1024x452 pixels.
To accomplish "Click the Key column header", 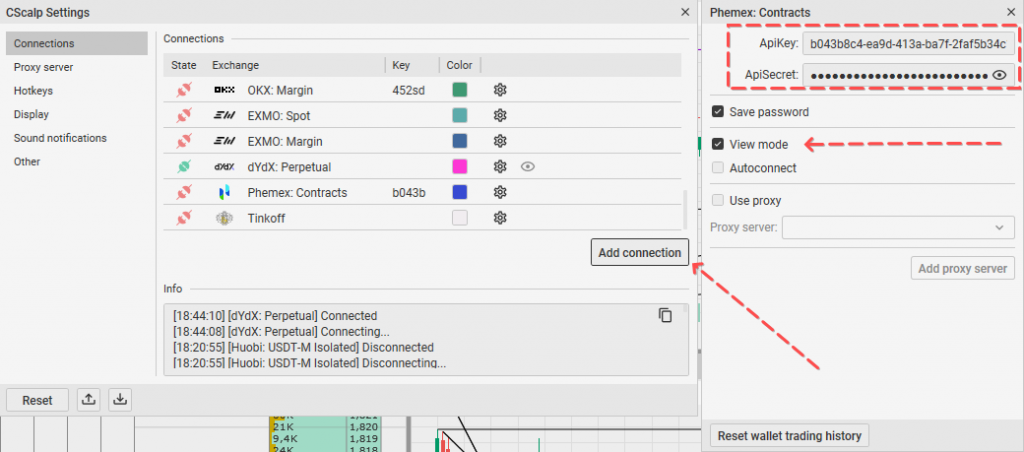I will 401,65.
